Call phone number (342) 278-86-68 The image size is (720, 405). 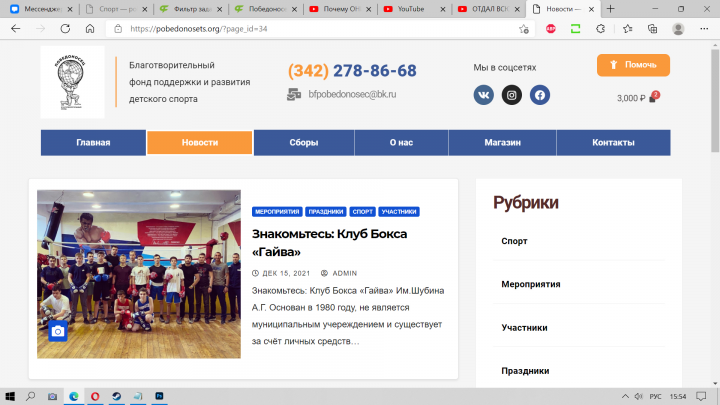click(x=352, y=71)
